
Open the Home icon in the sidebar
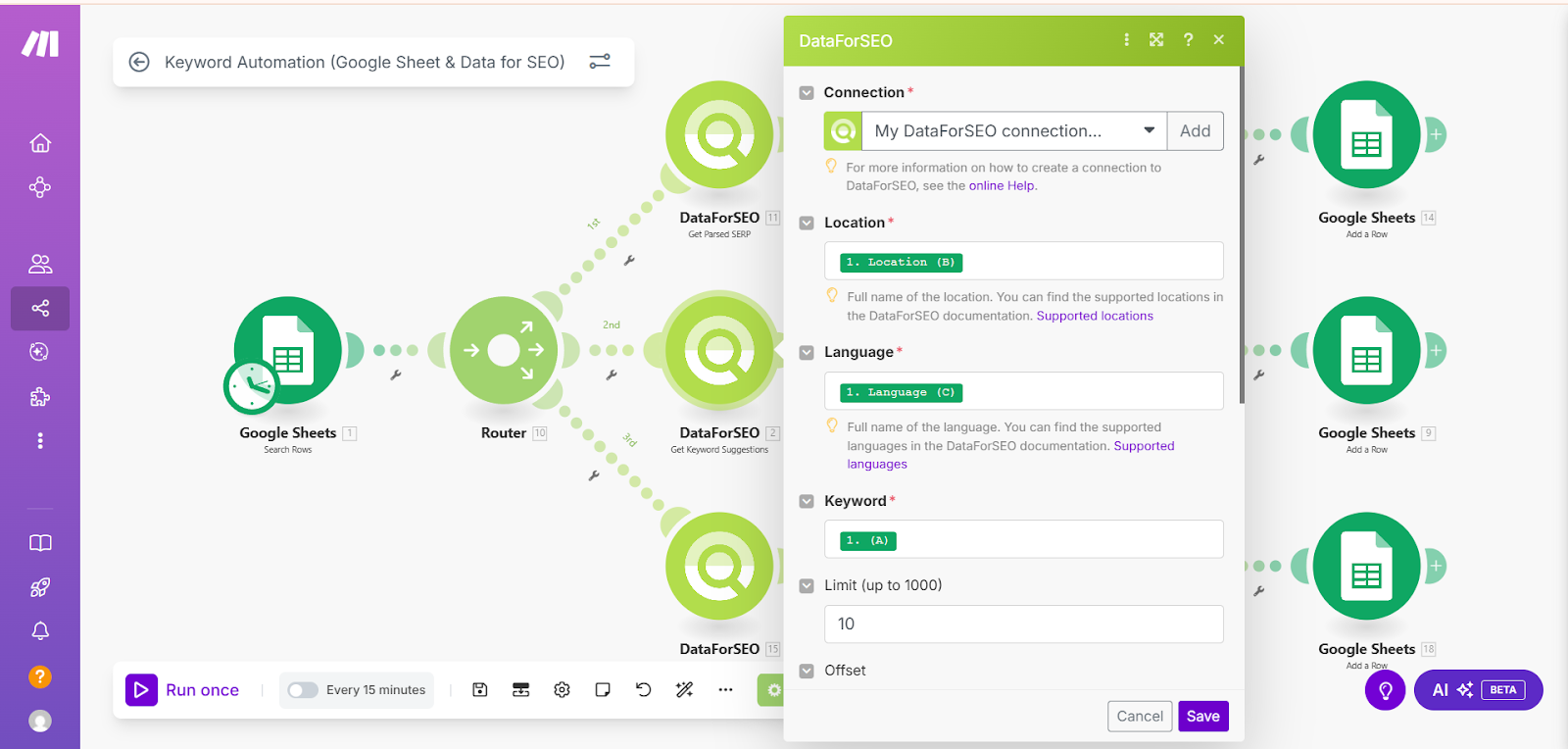pos(40,143)
